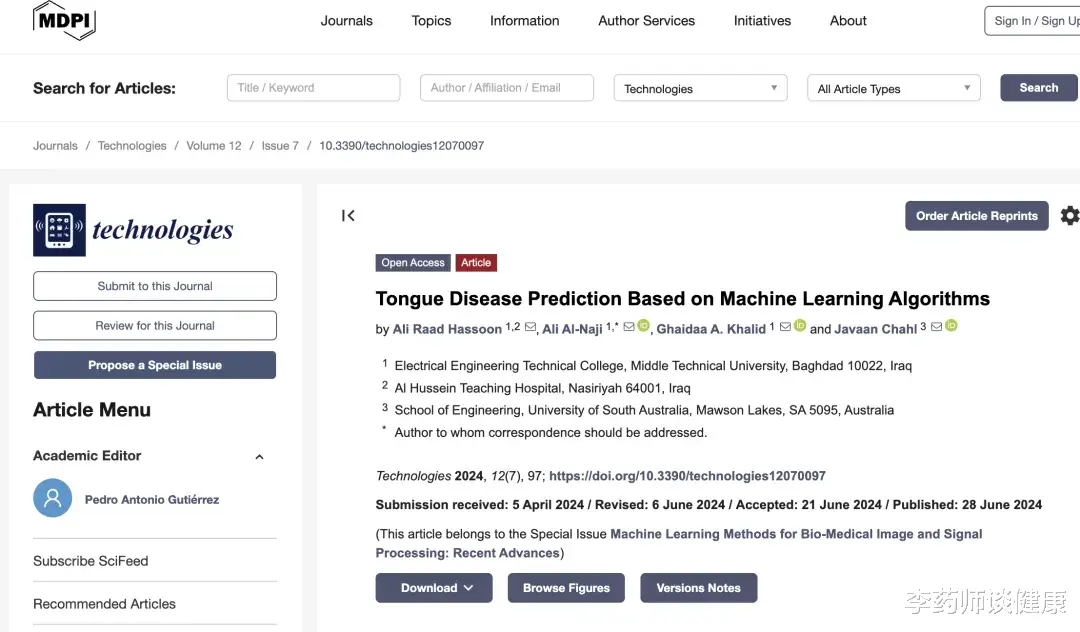Viewport: 1080px width, 632px height.
Task: Collapse the sidebar with first-page arrow icon
Action: tap(349, 215)
